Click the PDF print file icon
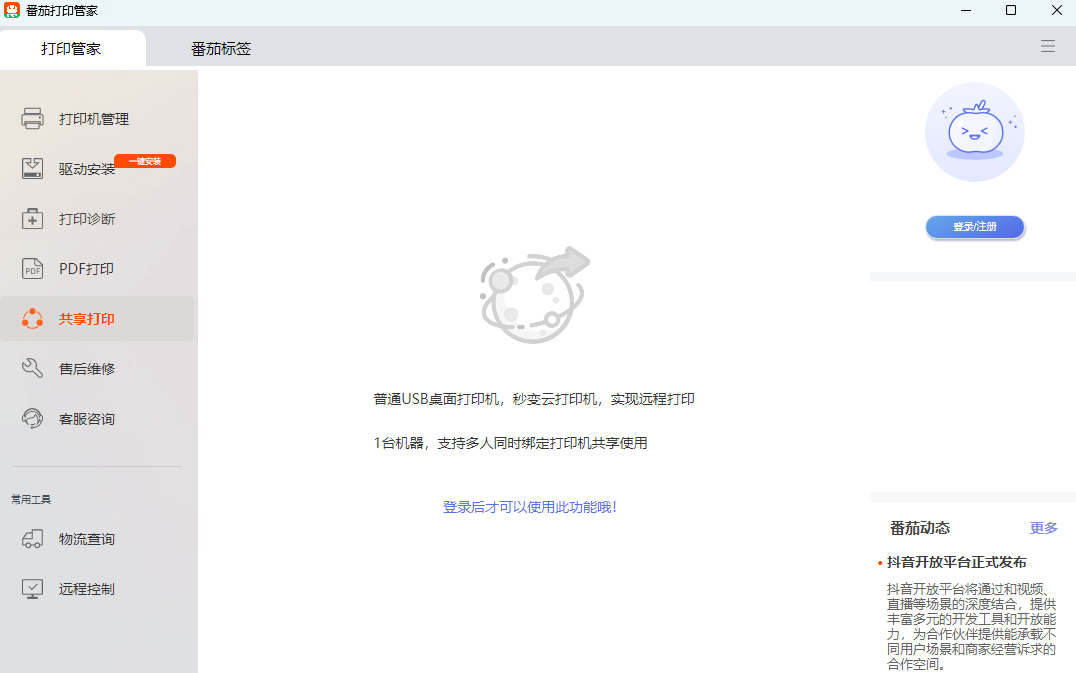 click(x=32, y=269)
